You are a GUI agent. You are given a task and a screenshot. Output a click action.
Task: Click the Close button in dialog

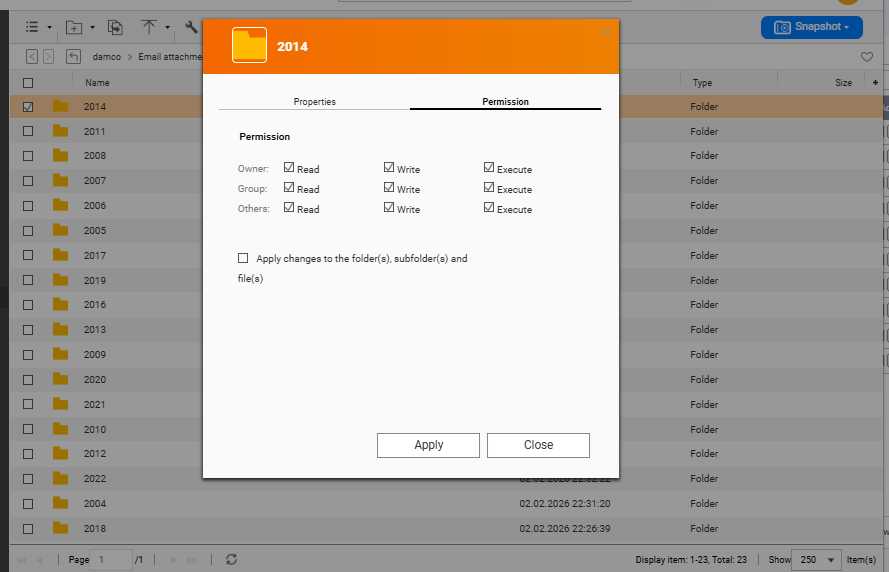coord(538,445)
